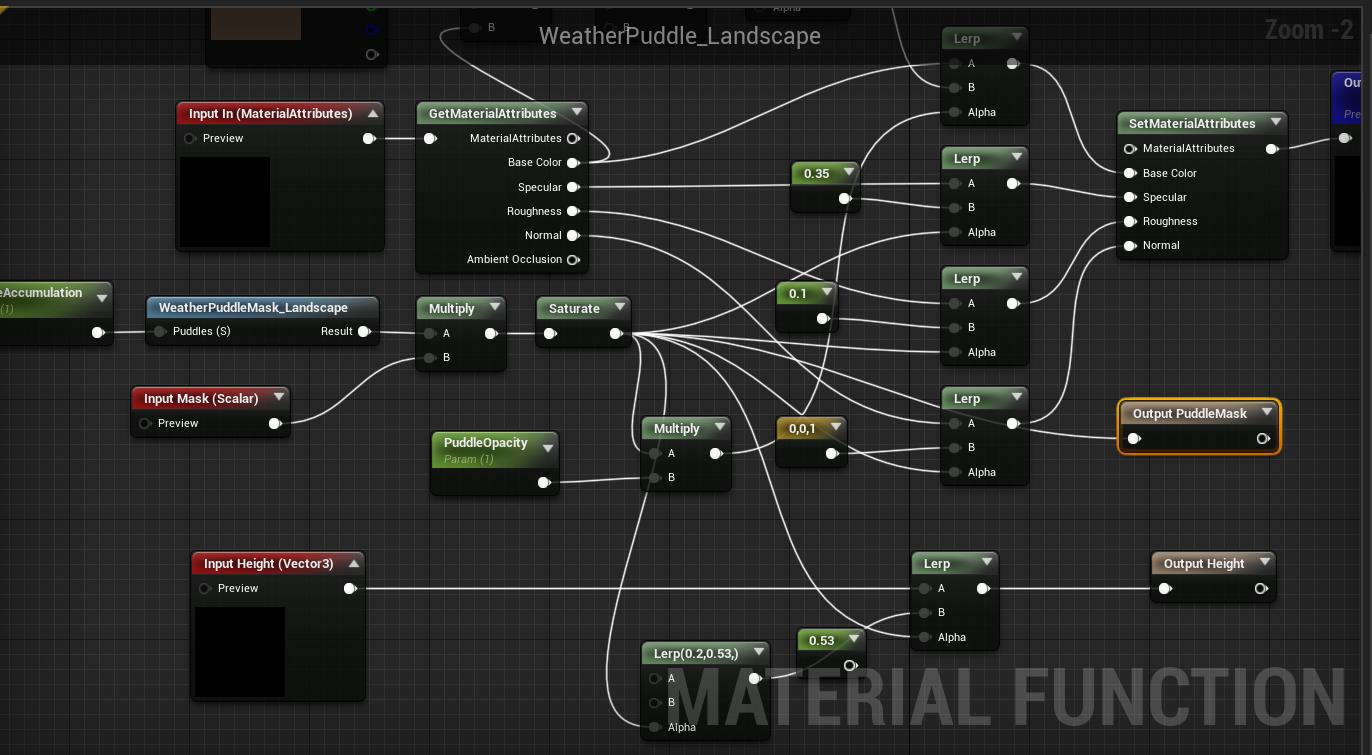The image size is (1372, 755).
Task: Click the Normal input pin on SetMaterialAttributes
Action: [1130, 245]
